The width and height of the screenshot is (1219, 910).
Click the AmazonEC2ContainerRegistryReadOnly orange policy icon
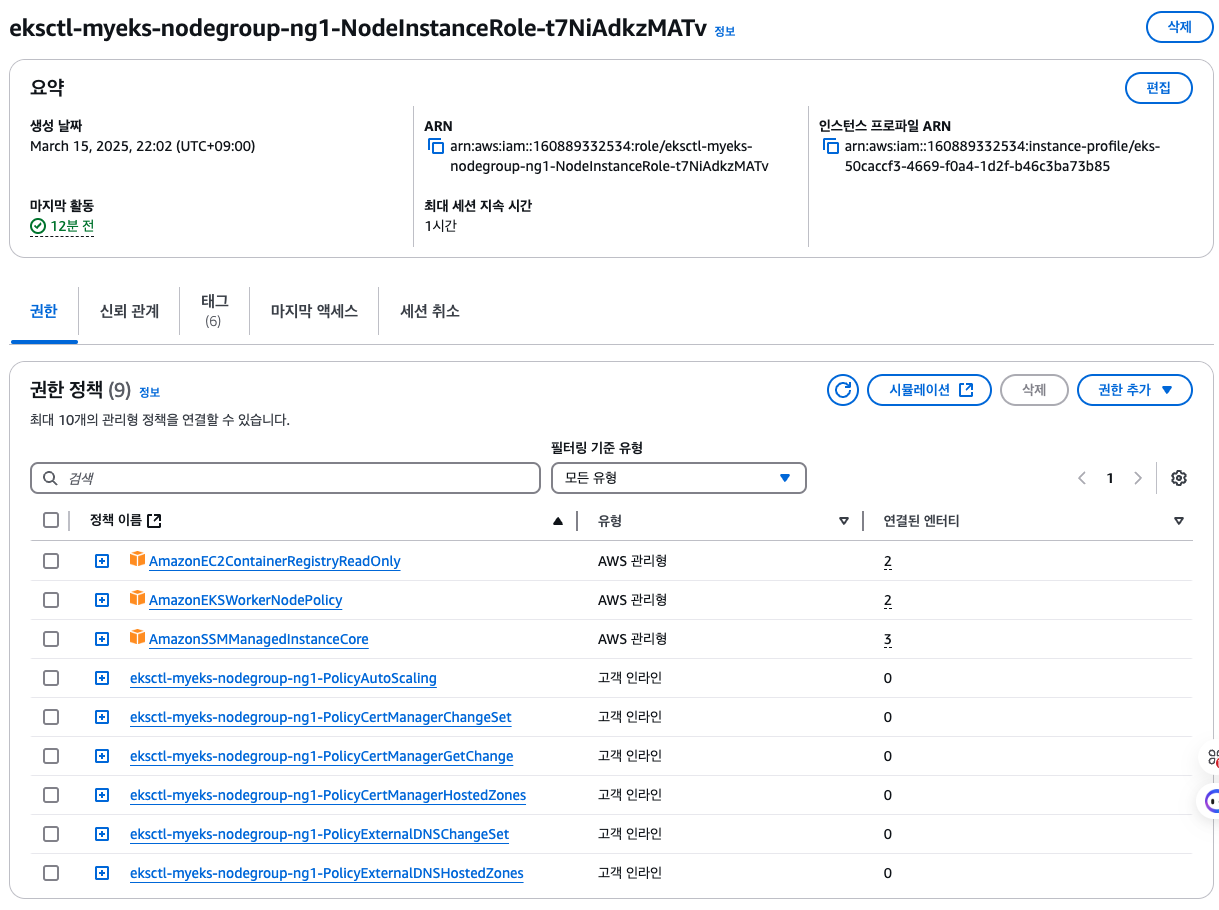point(137,559)
